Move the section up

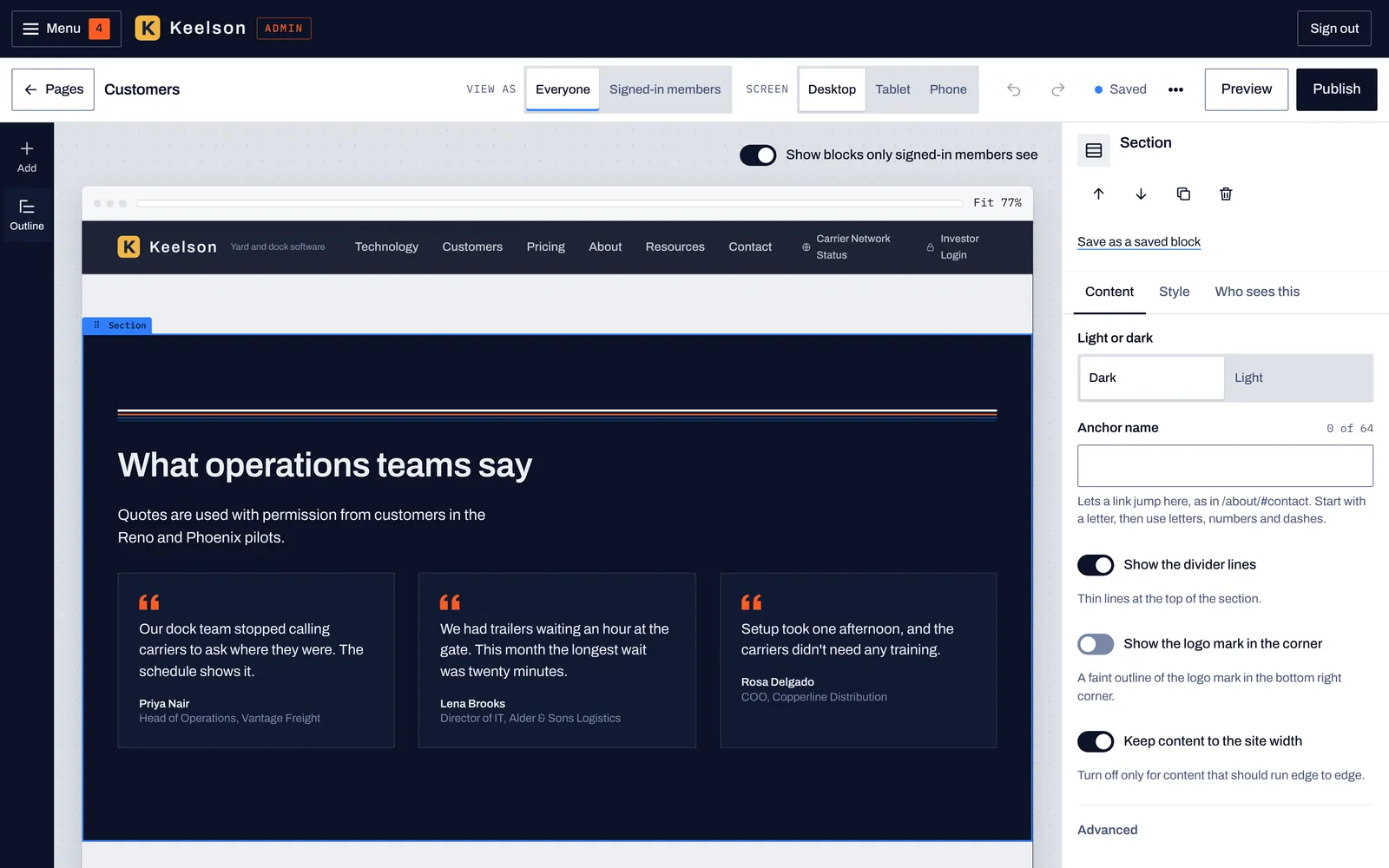coord(1098,194)
